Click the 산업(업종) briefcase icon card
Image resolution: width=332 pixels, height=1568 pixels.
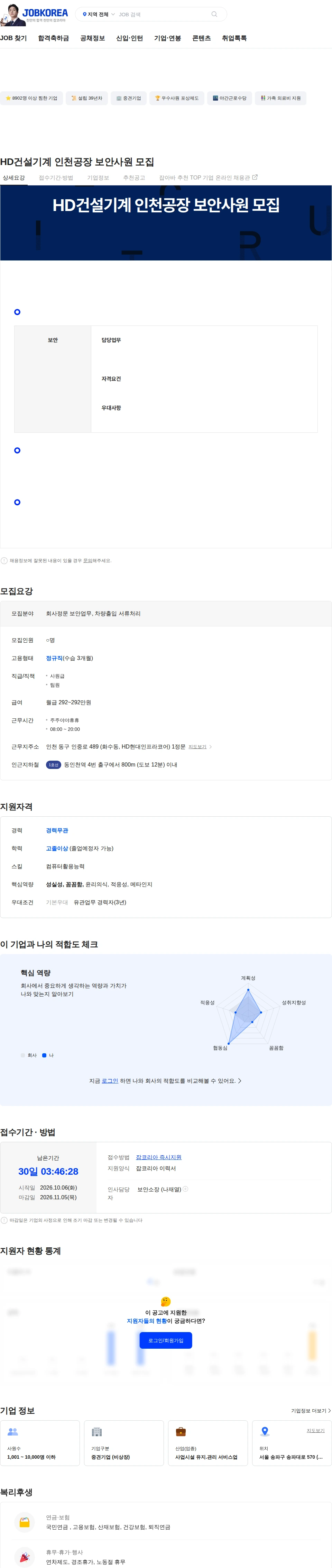point(208,1443)
